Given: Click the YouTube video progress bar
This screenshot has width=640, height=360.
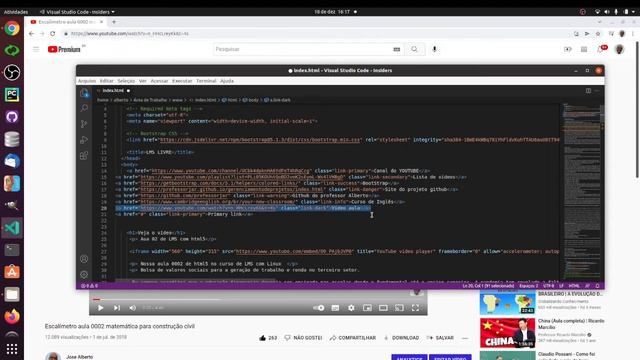Looking at the screenshot, I should click(258, 299).
